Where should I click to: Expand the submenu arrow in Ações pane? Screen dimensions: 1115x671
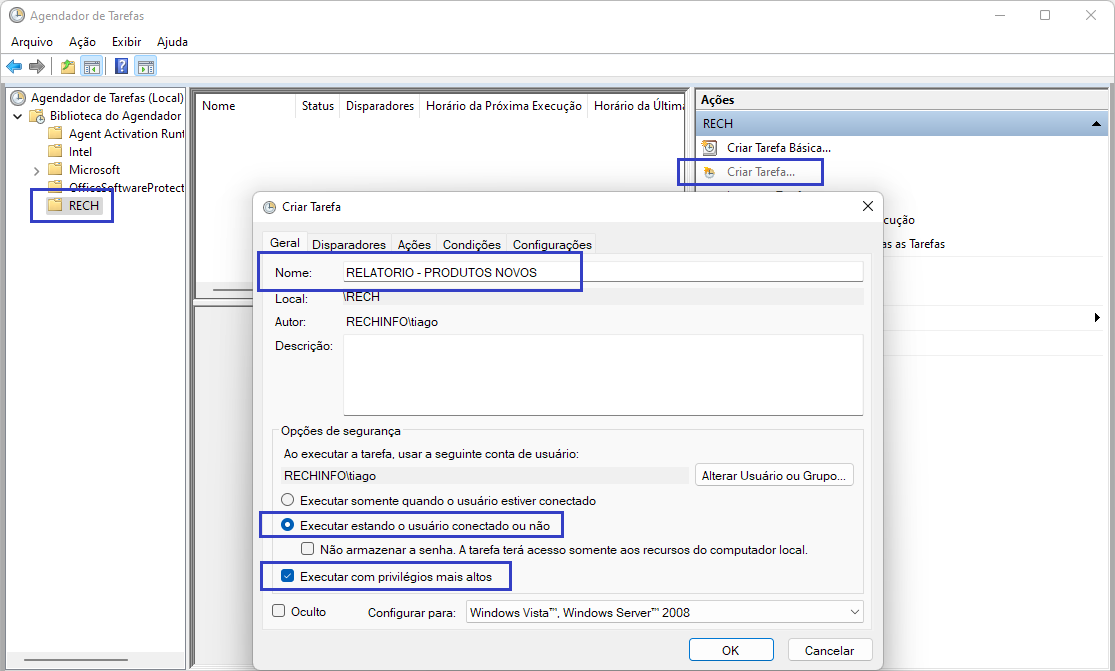coord(1097,318)
